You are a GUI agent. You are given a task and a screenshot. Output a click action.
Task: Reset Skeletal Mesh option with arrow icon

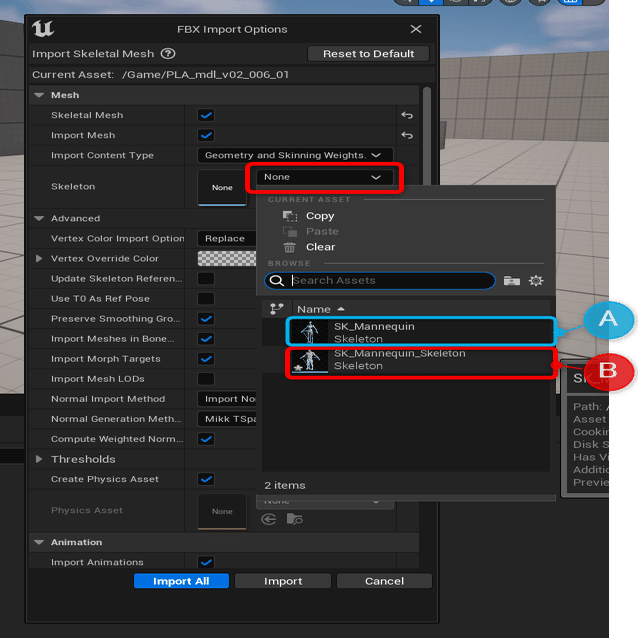tap(407, 115)
